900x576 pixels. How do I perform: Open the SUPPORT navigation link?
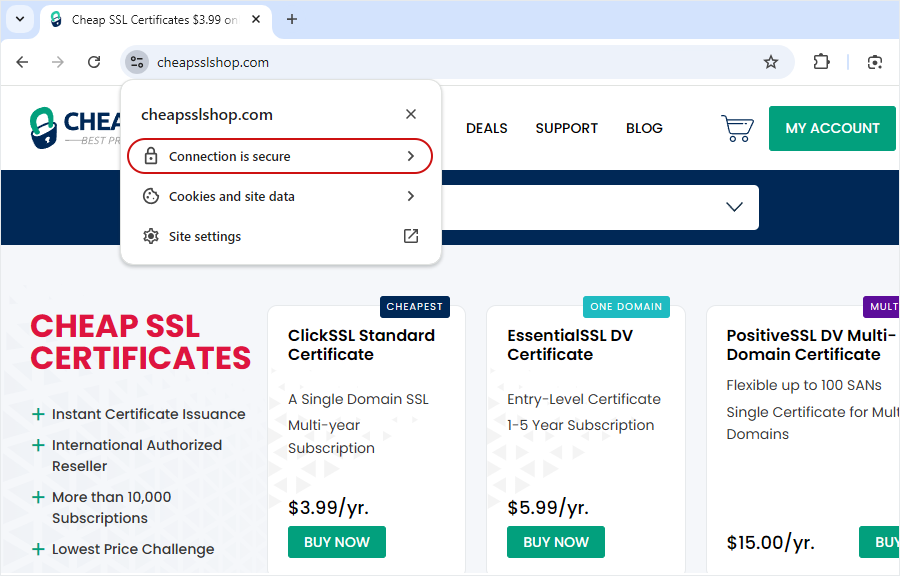click(567, 128)
